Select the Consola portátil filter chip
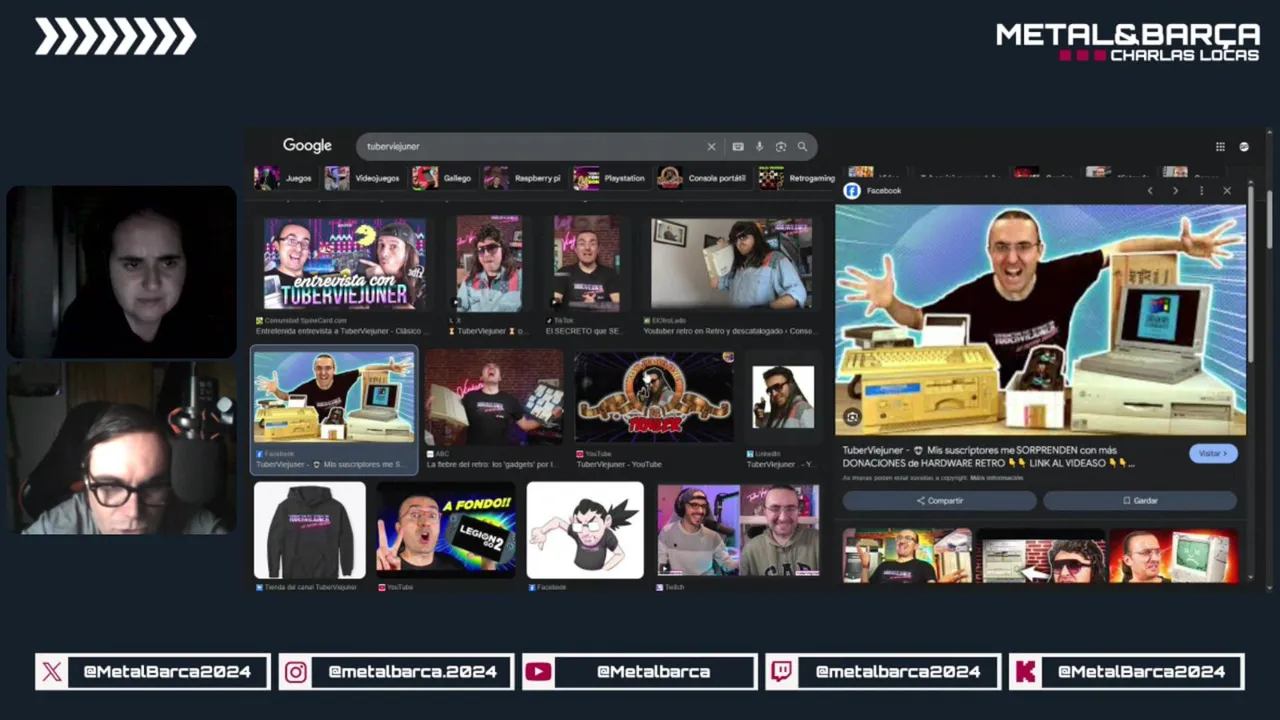 tap(703, 178)
